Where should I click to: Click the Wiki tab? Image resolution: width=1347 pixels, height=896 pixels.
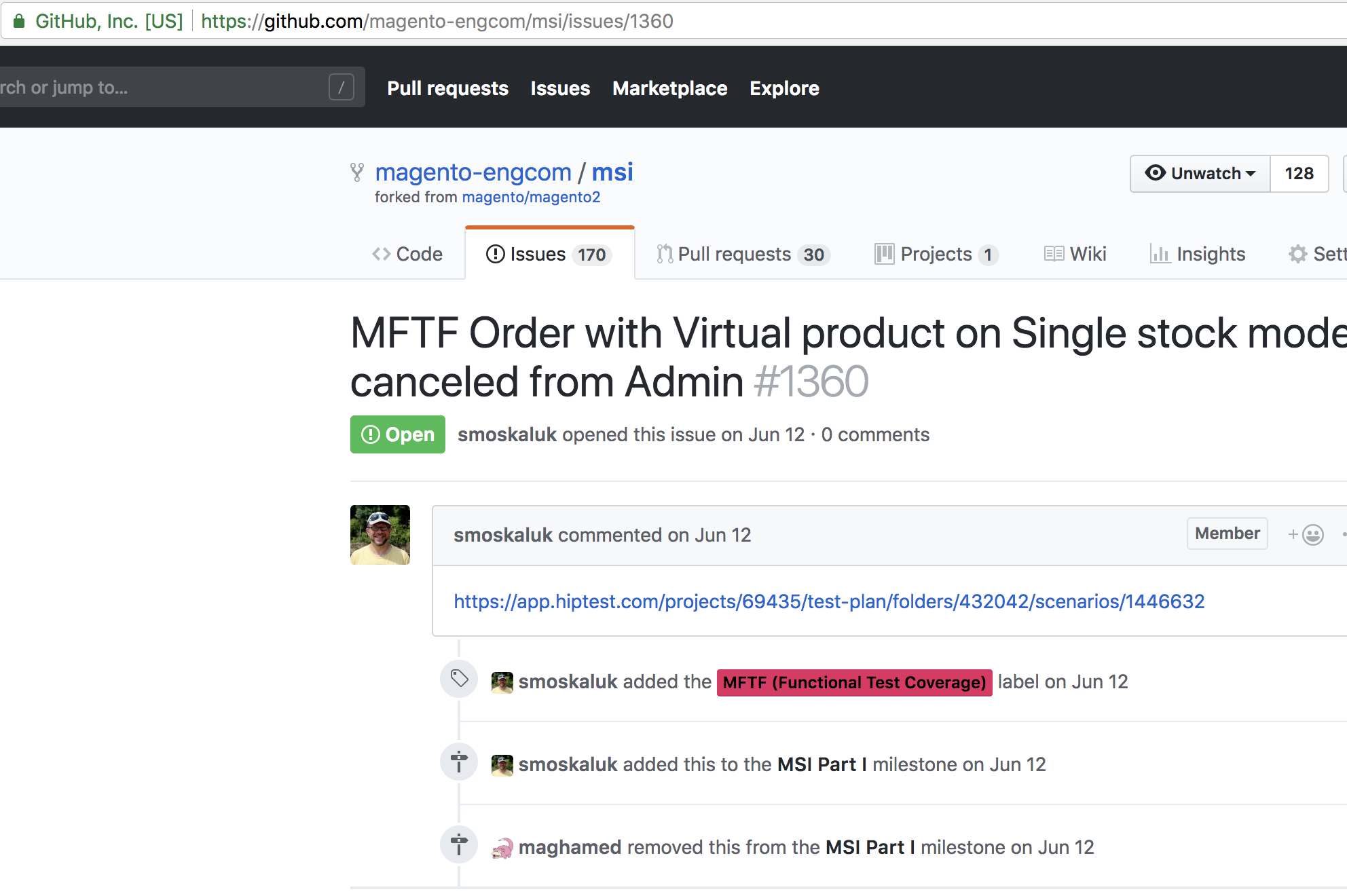(1075, 254)
